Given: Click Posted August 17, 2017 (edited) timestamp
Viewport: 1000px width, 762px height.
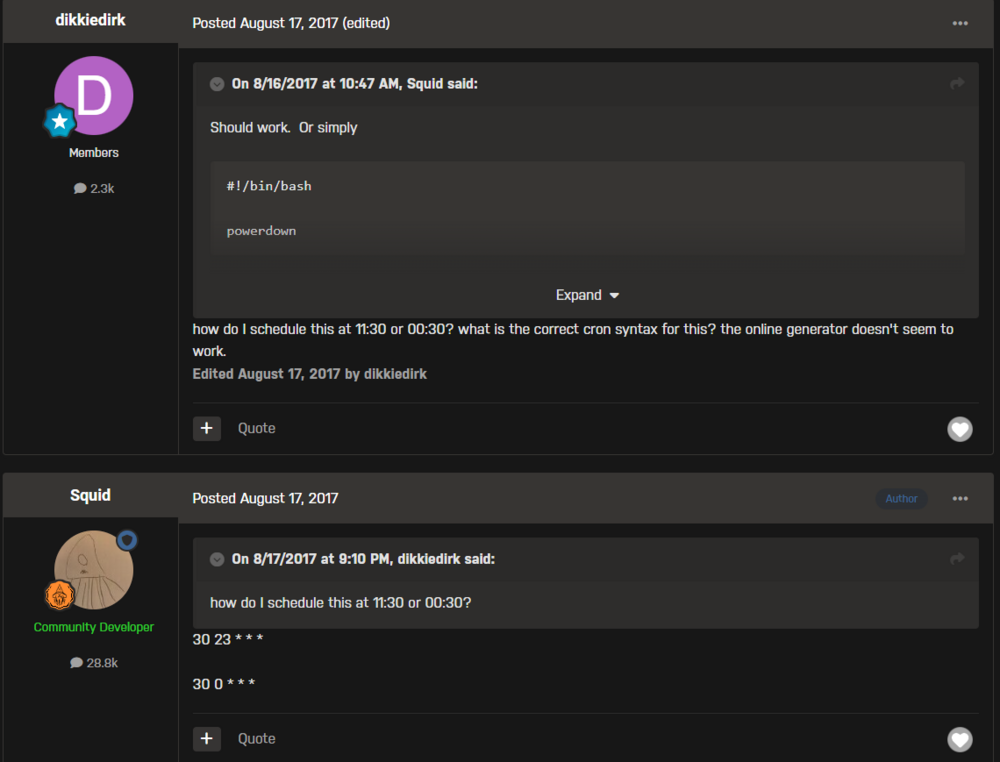Looking at the screenshot, I should coord(291,24).
